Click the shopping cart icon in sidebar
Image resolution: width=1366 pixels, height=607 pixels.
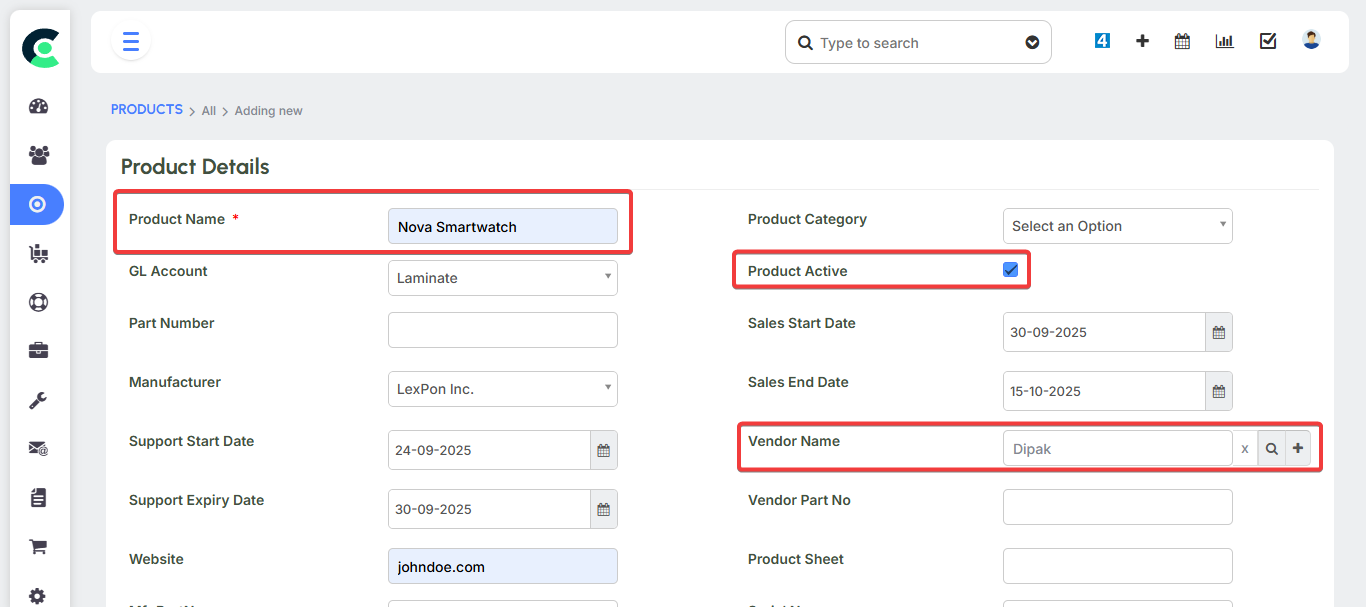tap(38, 546)
